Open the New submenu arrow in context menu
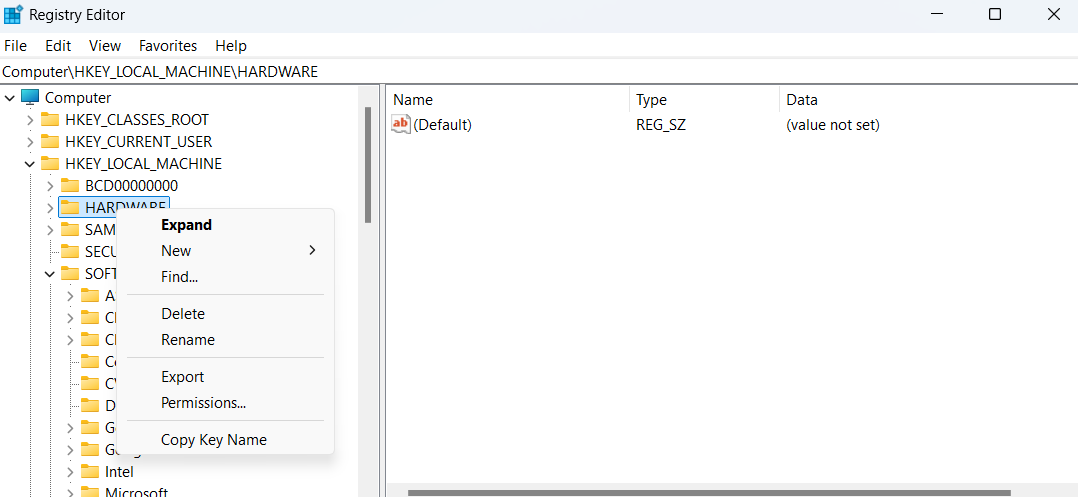 (312, 250)
